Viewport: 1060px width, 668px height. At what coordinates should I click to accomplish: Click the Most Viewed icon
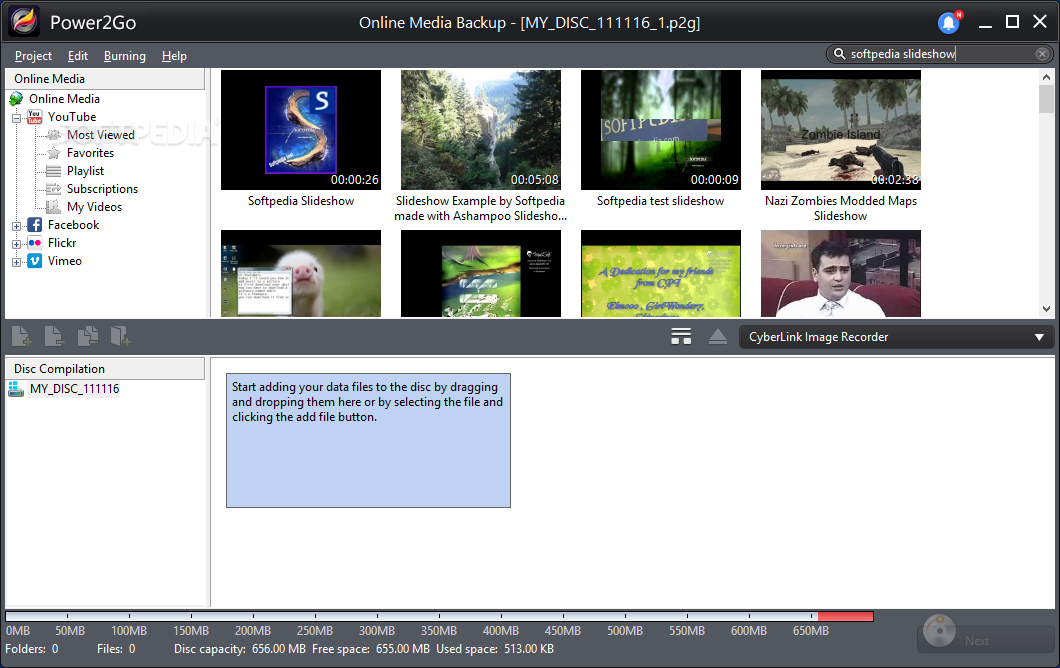54,135
